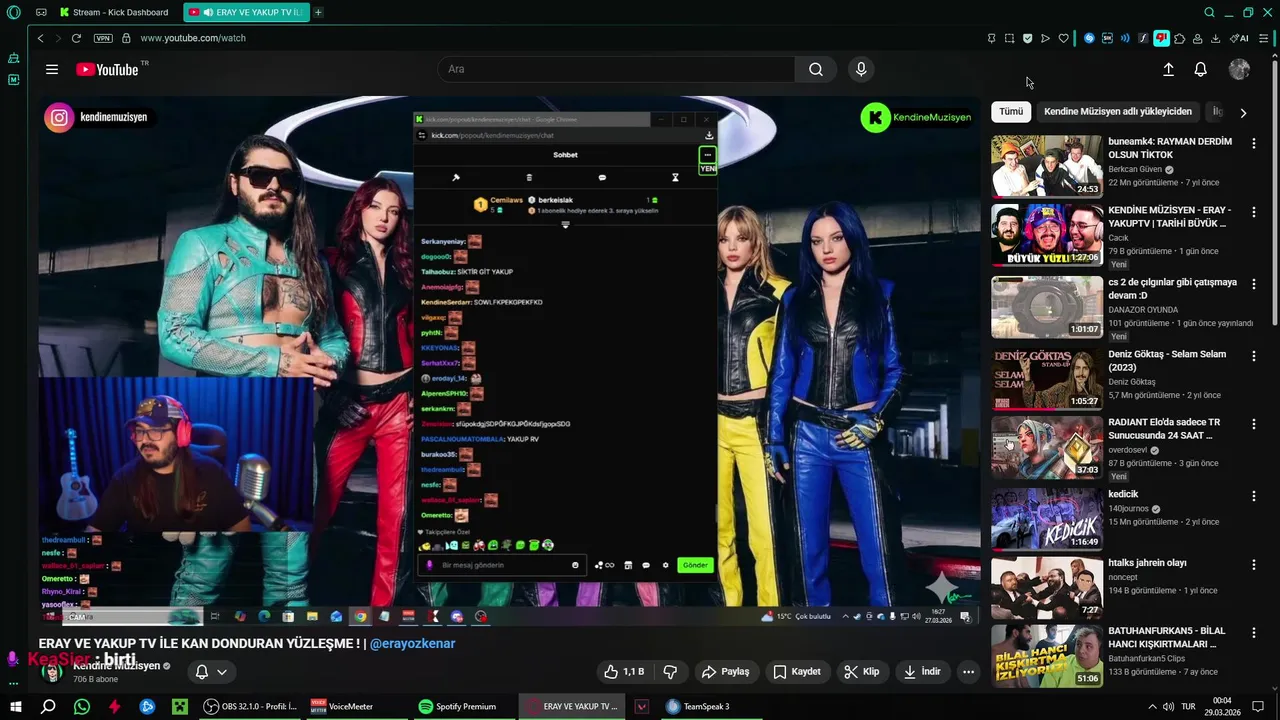Image resolution: width=1280 pixels, height=720 pixels.
Task: Open the account avatar menu
Action: click(1239, 69)
